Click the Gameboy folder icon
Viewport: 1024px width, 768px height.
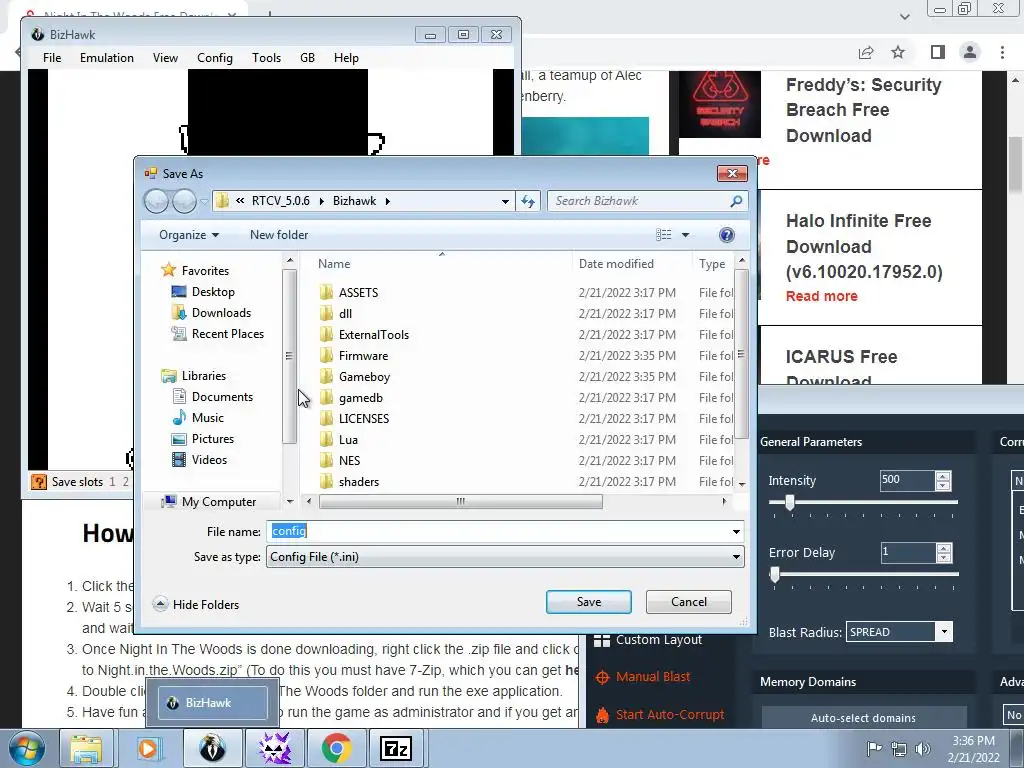point(327,376)
